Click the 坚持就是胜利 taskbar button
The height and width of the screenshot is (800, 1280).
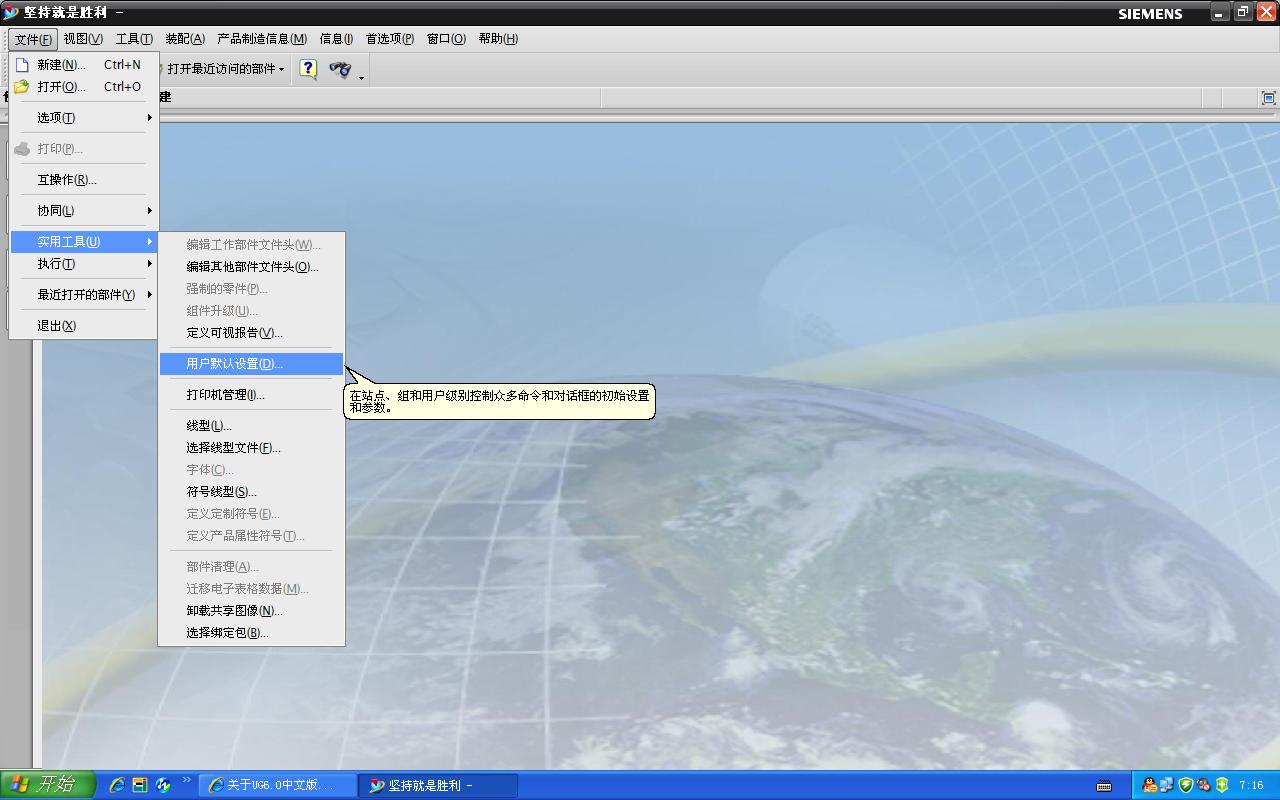[x=439, y=785]
